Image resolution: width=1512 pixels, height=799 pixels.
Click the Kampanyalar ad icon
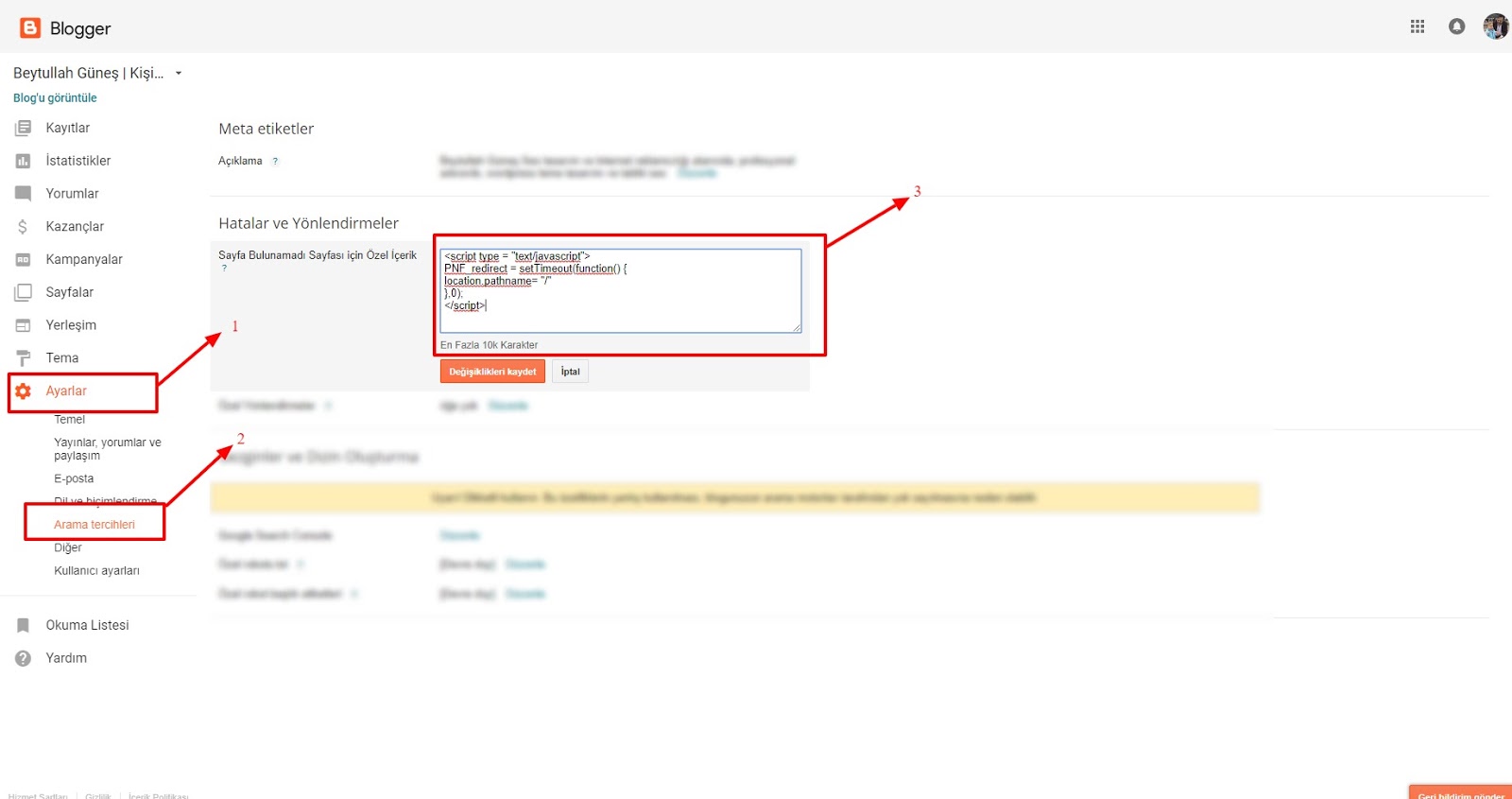click(23, 259)
